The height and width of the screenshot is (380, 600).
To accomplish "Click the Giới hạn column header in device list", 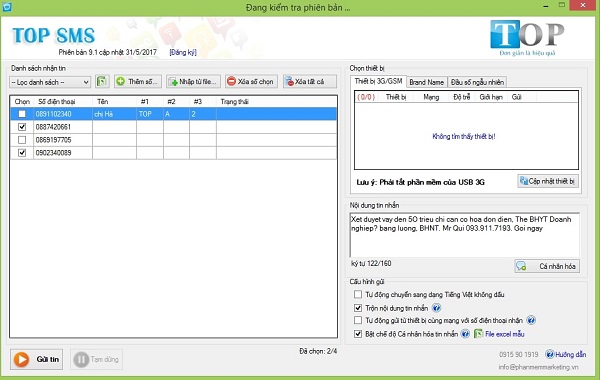I will 491,97.
